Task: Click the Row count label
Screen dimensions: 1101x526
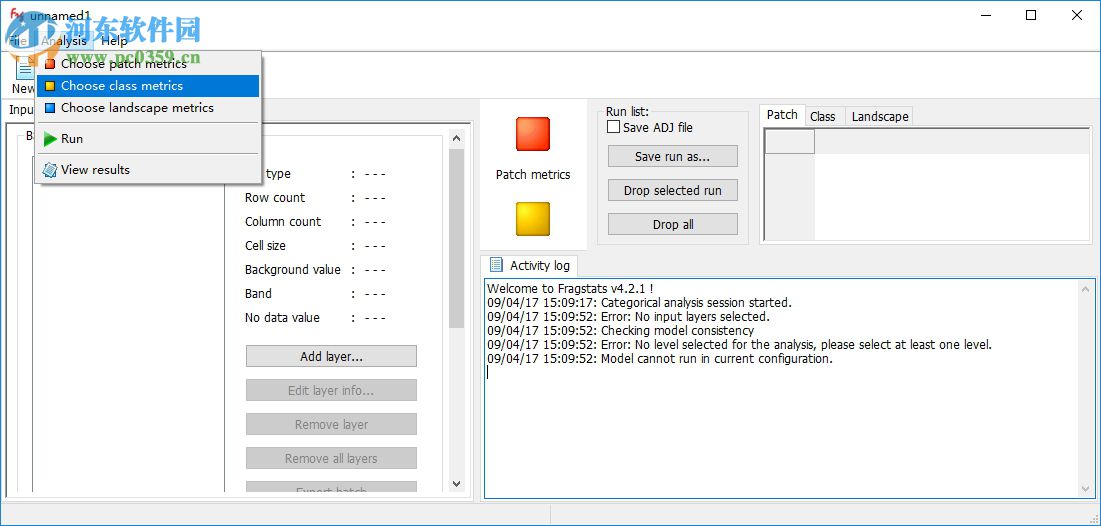Action: [x=275, y=198]
